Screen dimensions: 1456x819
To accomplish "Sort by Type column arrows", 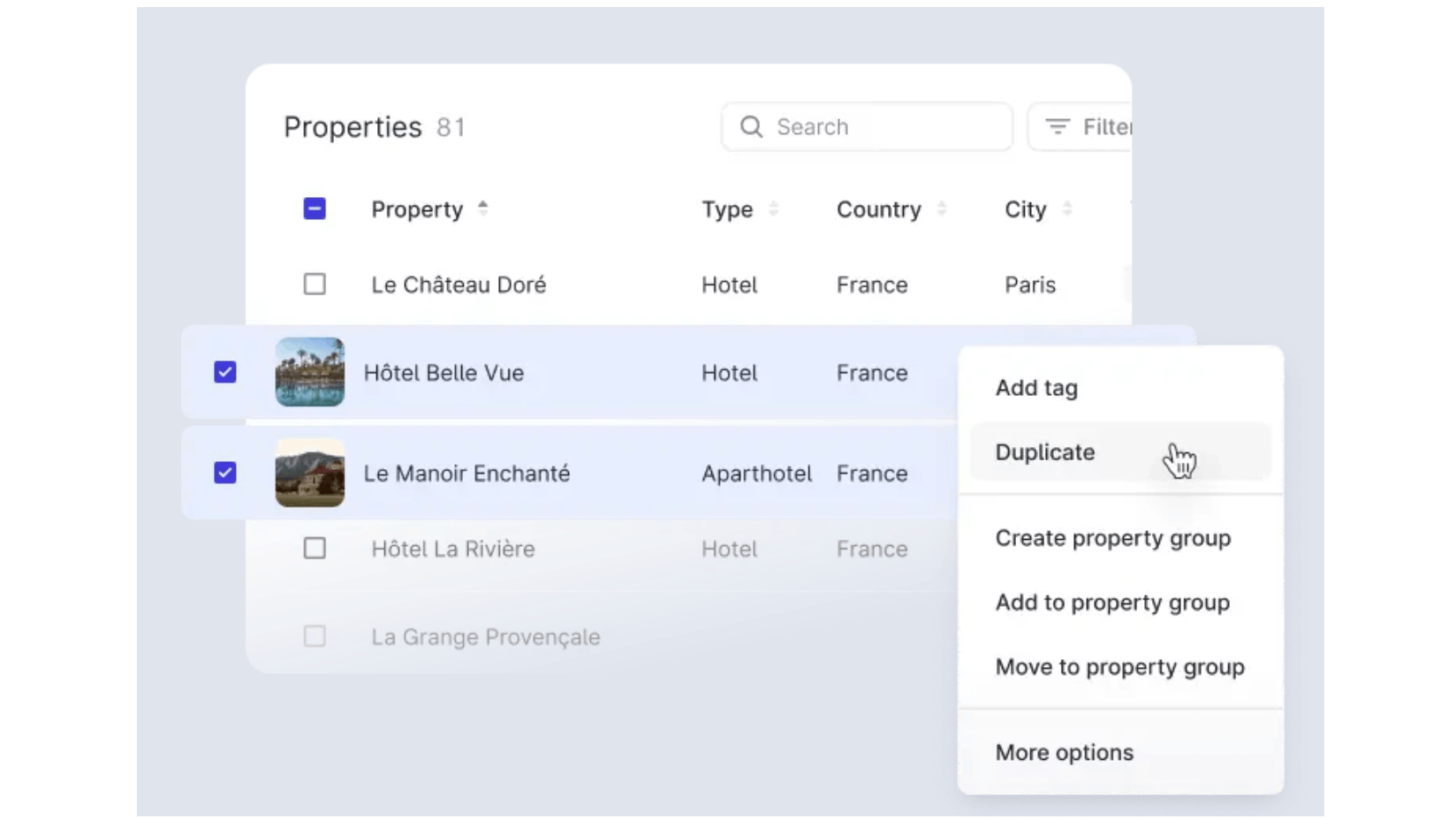I will [x=773, y=209].
